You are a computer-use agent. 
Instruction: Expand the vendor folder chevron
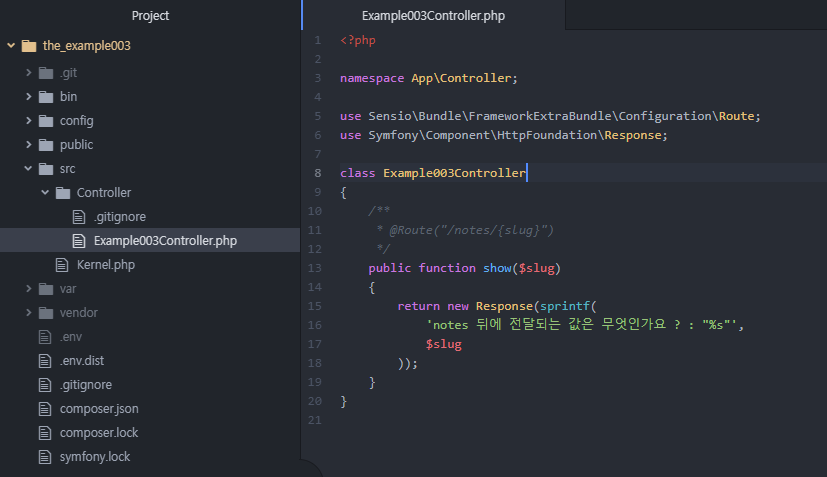tap(27, 313)
